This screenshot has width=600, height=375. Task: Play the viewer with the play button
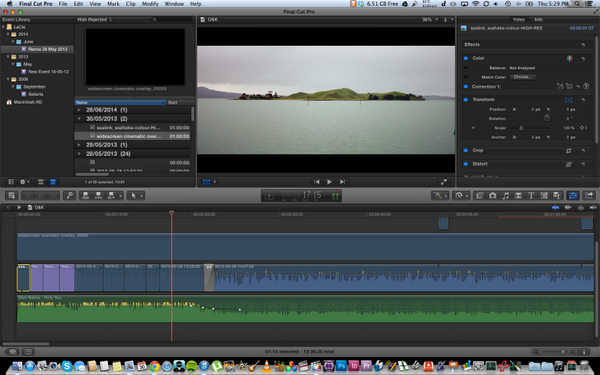coord(329,182)
